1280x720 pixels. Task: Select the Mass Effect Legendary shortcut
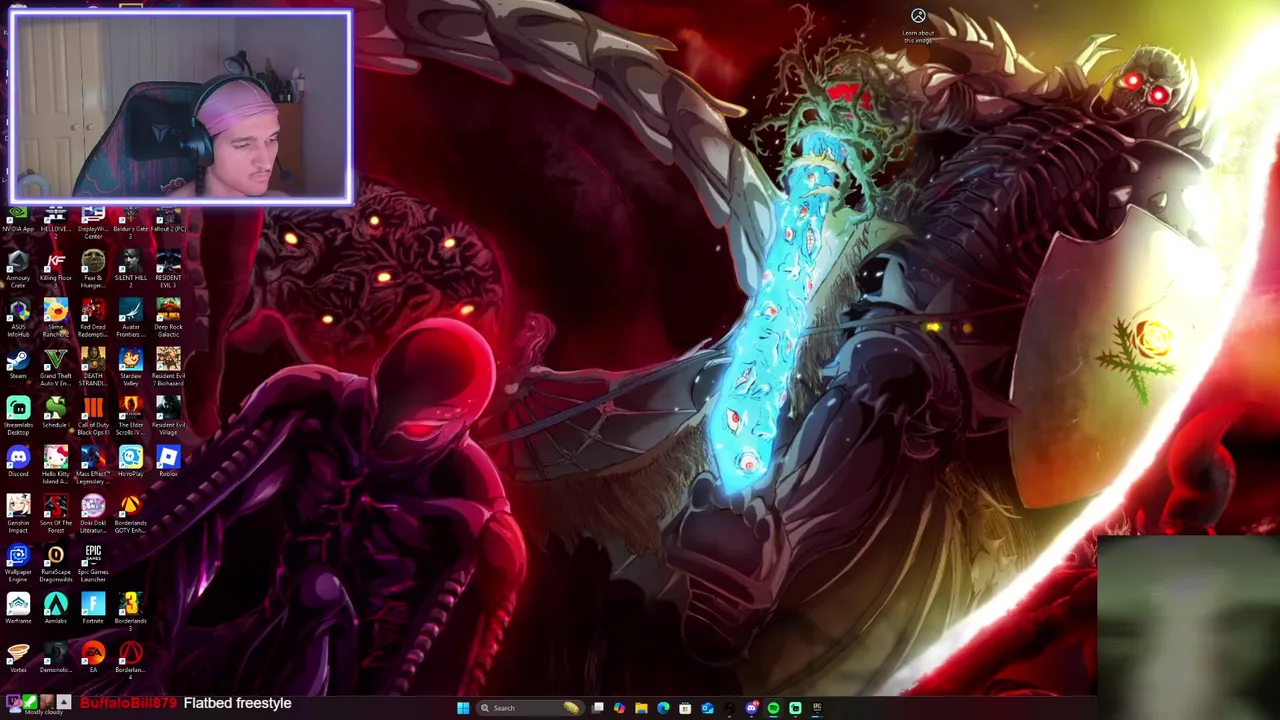pyautogui.click(x=93, y=464)
